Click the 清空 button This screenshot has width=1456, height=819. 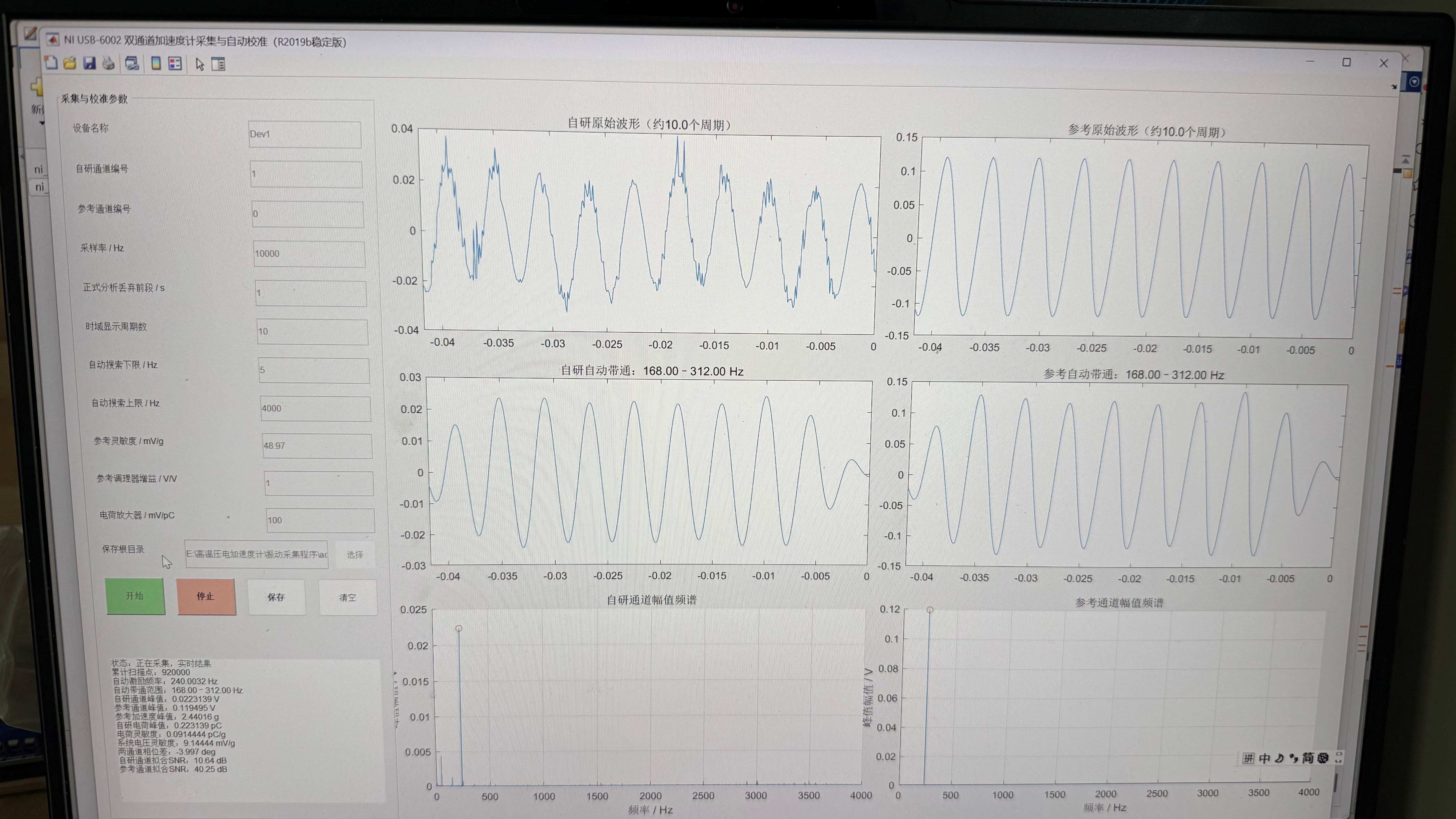pyautogui.click(x=348, y=597)
